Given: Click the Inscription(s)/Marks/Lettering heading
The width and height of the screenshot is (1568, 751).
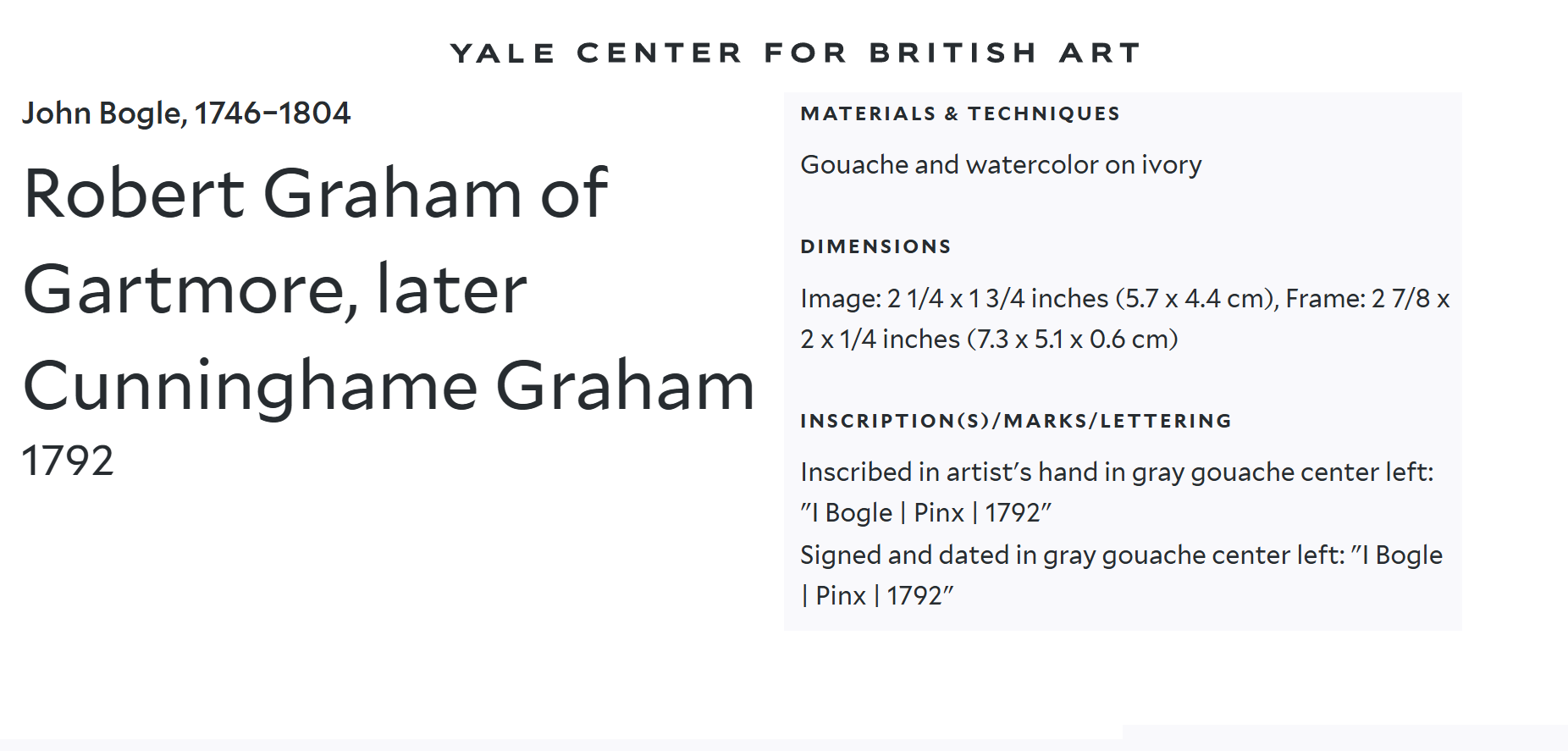Looking at the screenshot, I should coord(1016,421).
